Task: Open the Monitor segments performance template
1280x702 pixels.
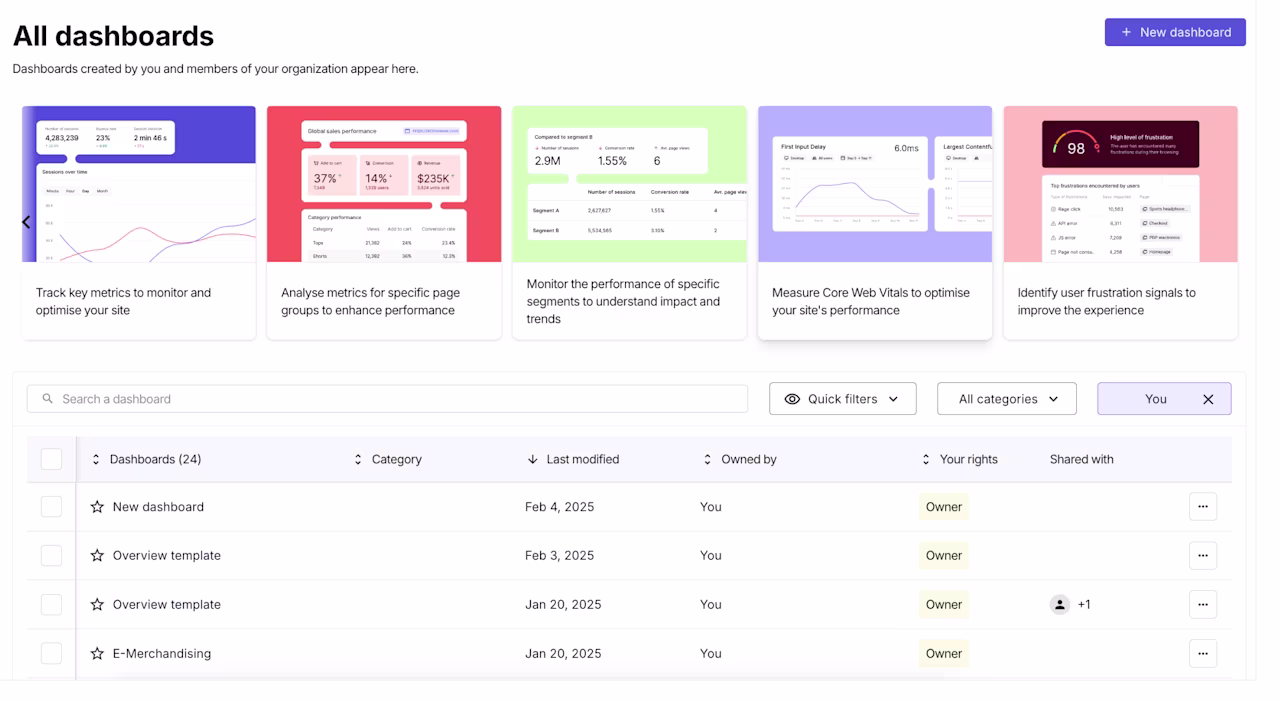Action: coord(630,223)
